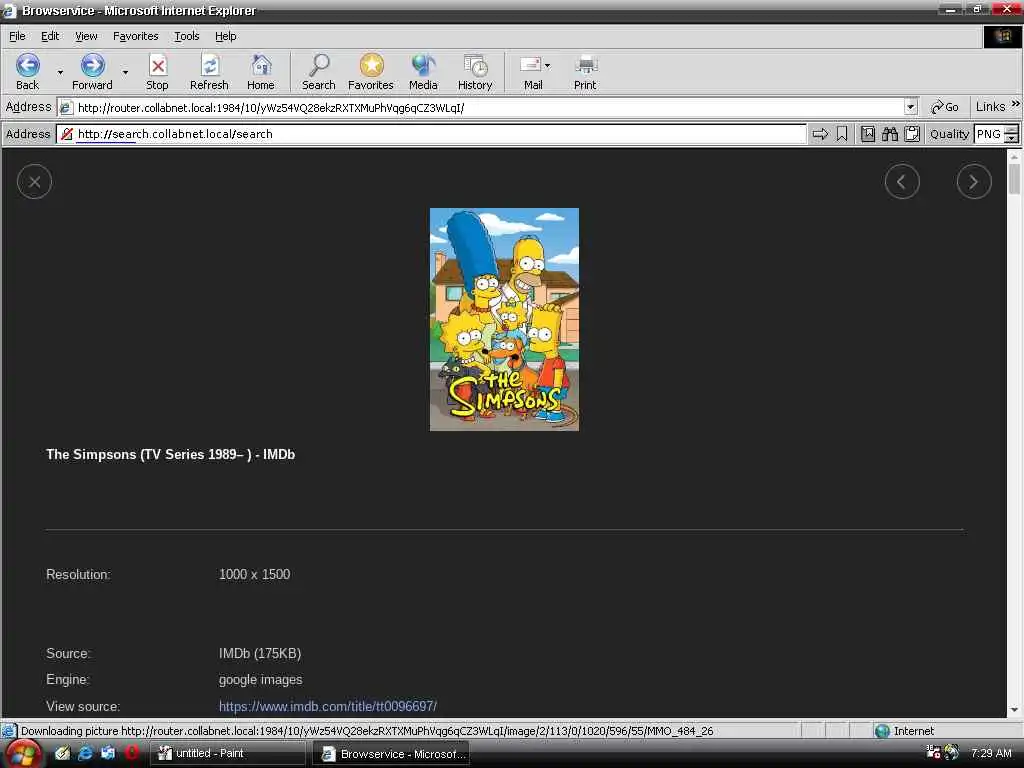Go to the previous image result
The height and width of the screenshot is (768, 1024).
902,182
